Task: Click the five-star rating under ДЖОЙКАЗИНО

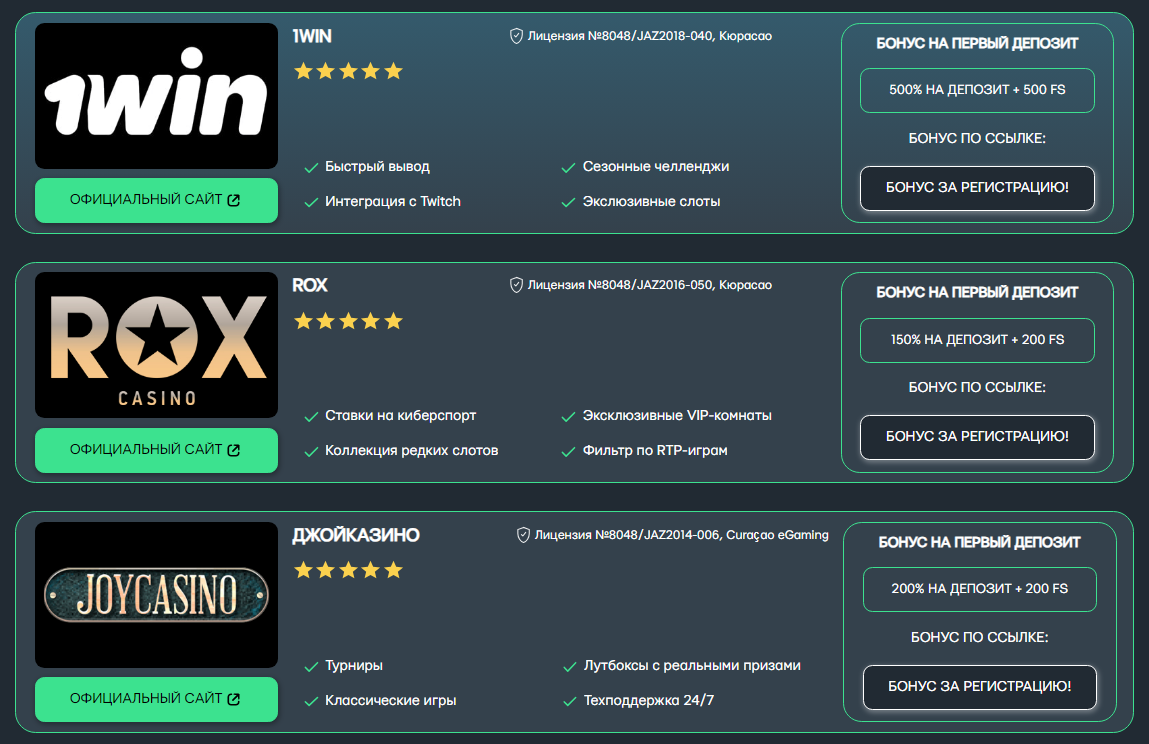Action: pyautogui.click(x=348, y=570)
